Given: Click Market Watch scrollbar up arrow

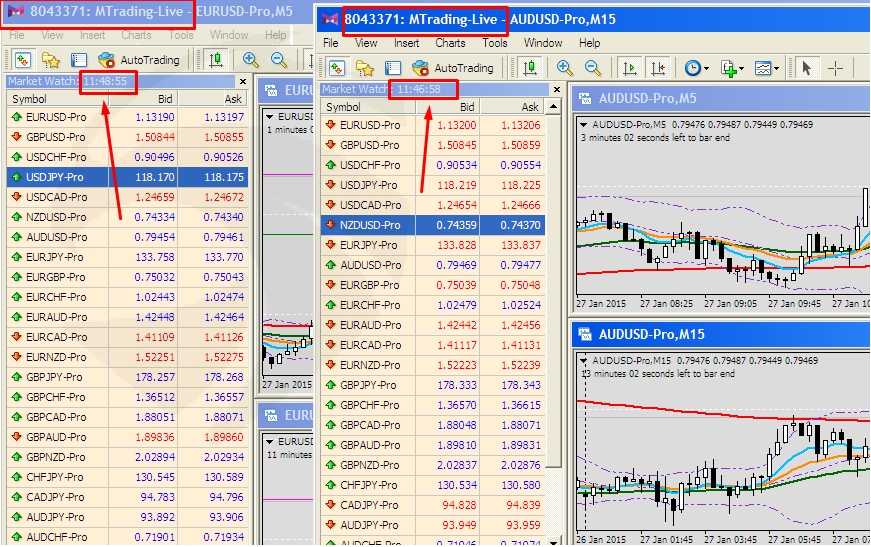Looking at the screenshot, I should pos(554,107).
